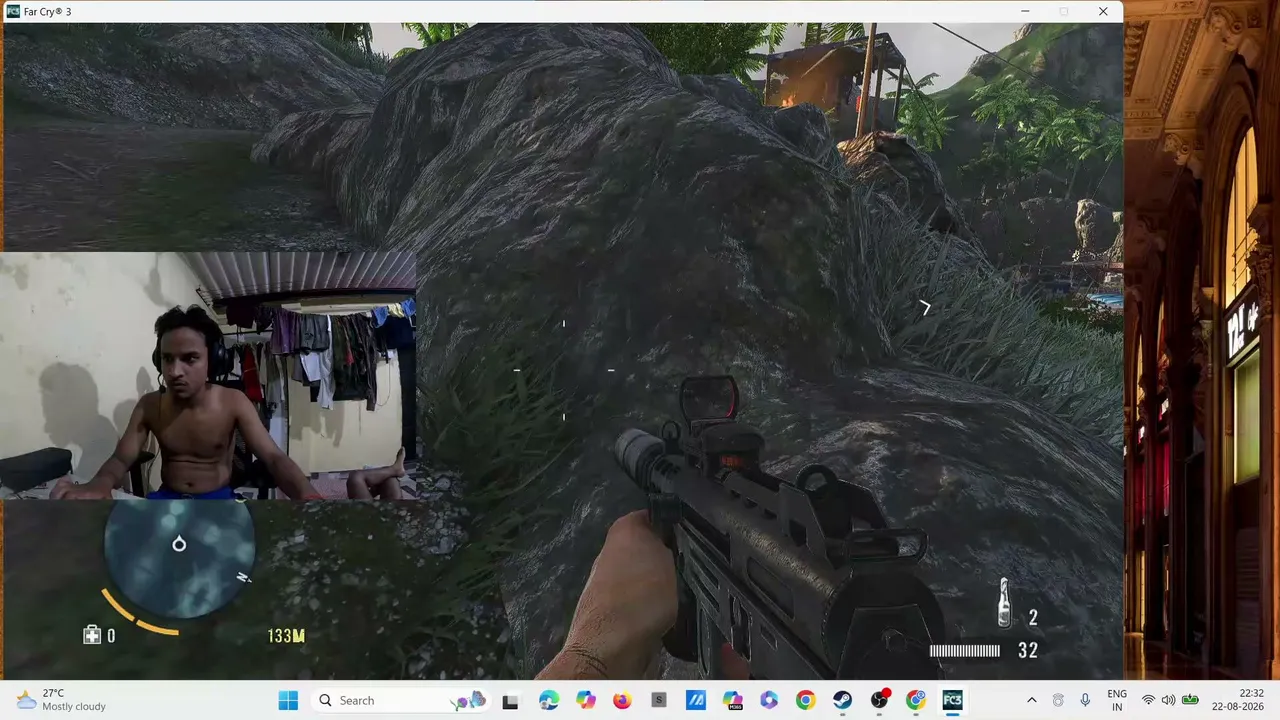Click the webcam overlay in the game window
Screen dimensions: 1280x720
(x=208, y=376)
